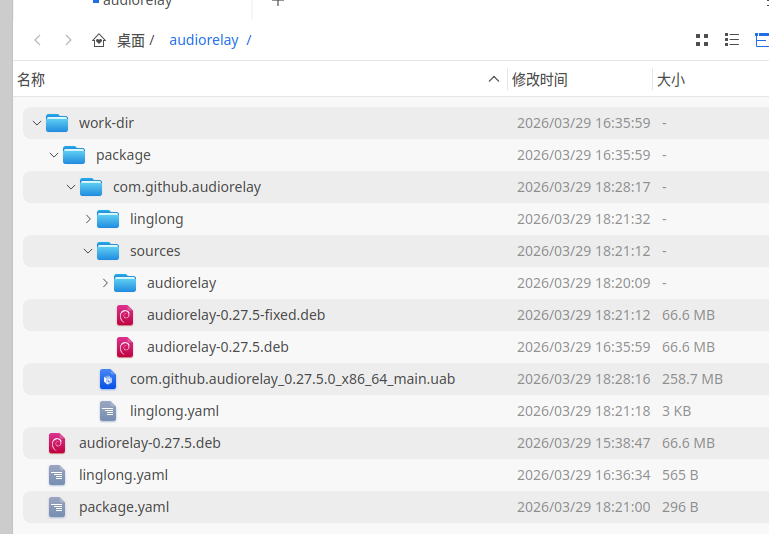Expand the linglong folder
This screenshot has width=769, height=534.
88,219
